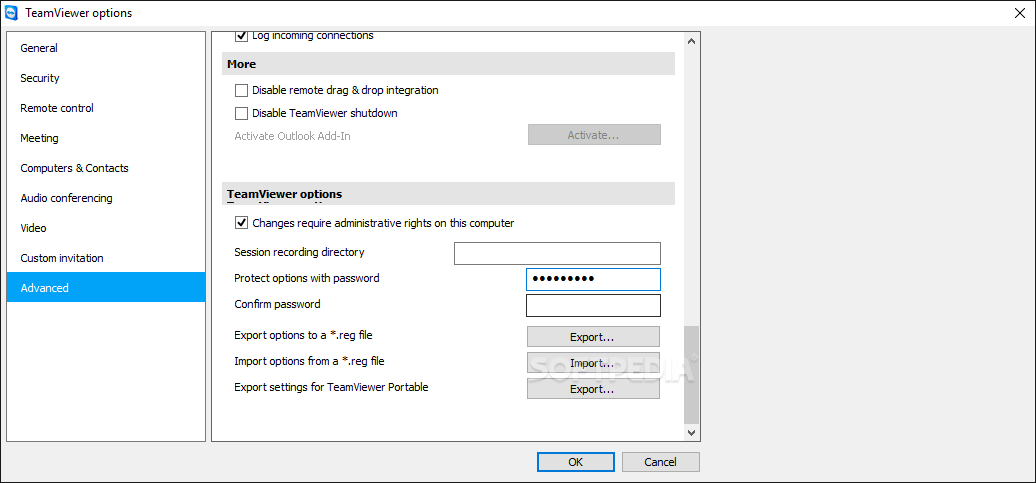This screenshot has height=483, width=1036.
Task: Select the Audio conferencing category
Action: pyautogui.click(x=106, y=198)
